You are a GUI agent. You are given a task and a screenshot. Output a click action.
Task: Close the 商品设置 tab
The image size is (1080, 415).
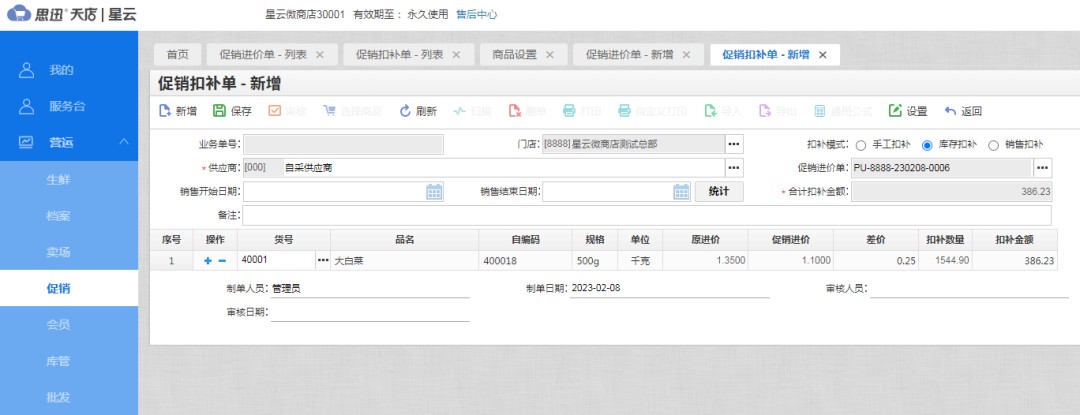click(x=550, y=55)
